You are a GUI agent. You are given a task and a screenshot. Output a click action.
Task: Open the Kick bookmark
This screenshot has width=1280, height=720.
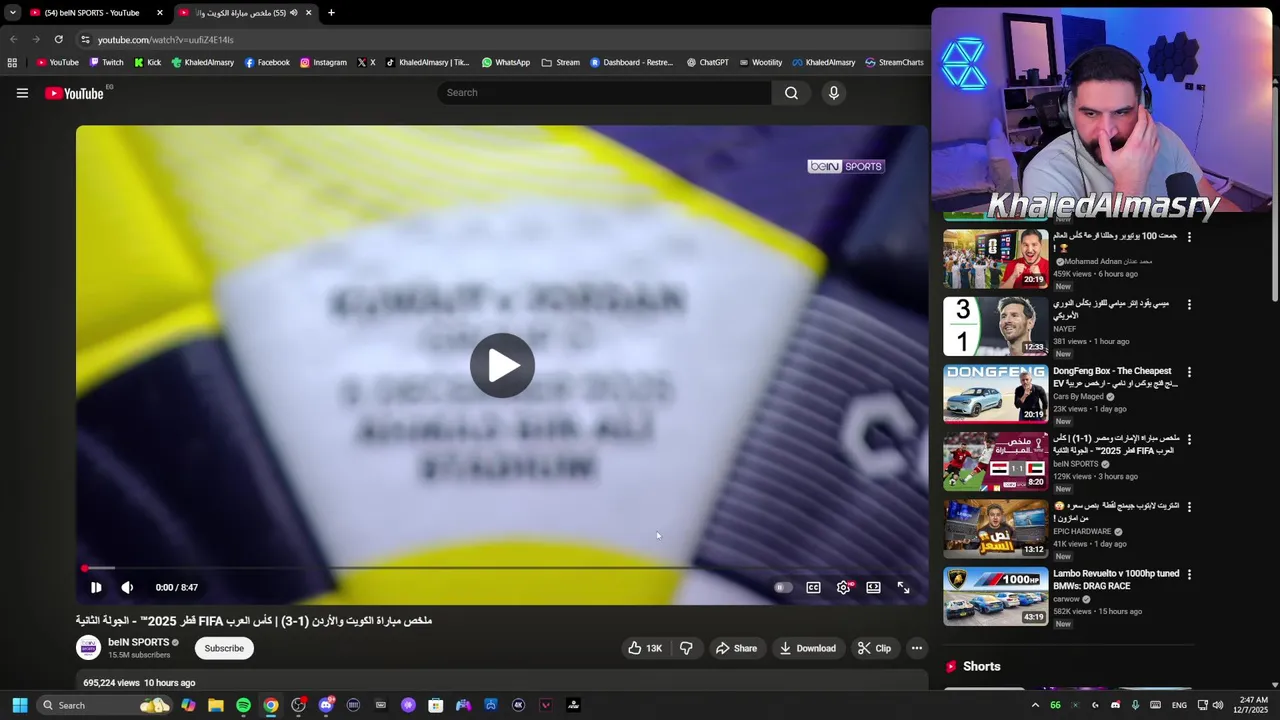tap(147, 62)
